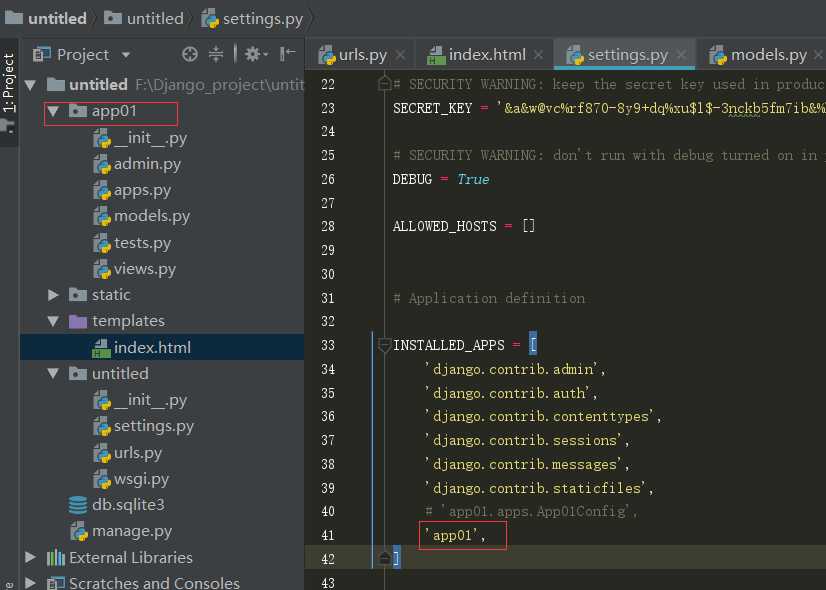This screenshot has height=590, width=826.
Task: Select db.sqlite3 database file
Action: tap(116, 505)
